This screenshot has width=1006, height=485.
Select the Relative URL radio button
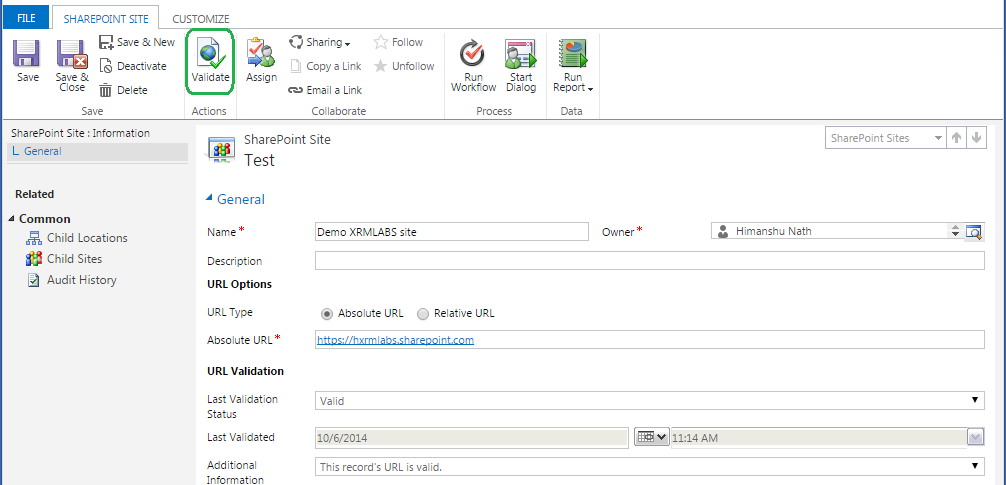click(423, 314)
